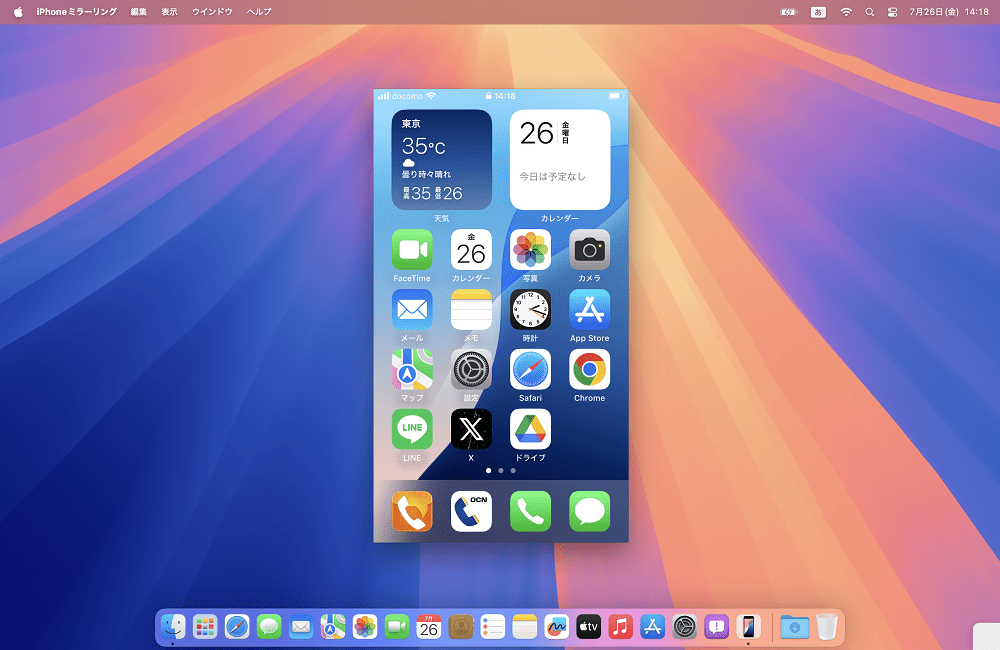Open Feedback Assistant from the Mac Dock

coord(717,627)
